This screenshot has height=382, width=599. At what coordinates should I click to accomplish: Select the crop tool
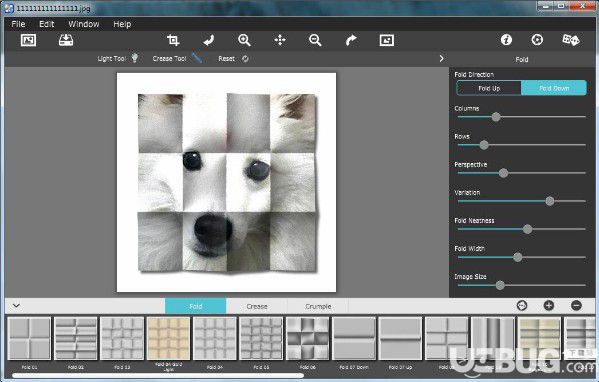coord(173,40)
